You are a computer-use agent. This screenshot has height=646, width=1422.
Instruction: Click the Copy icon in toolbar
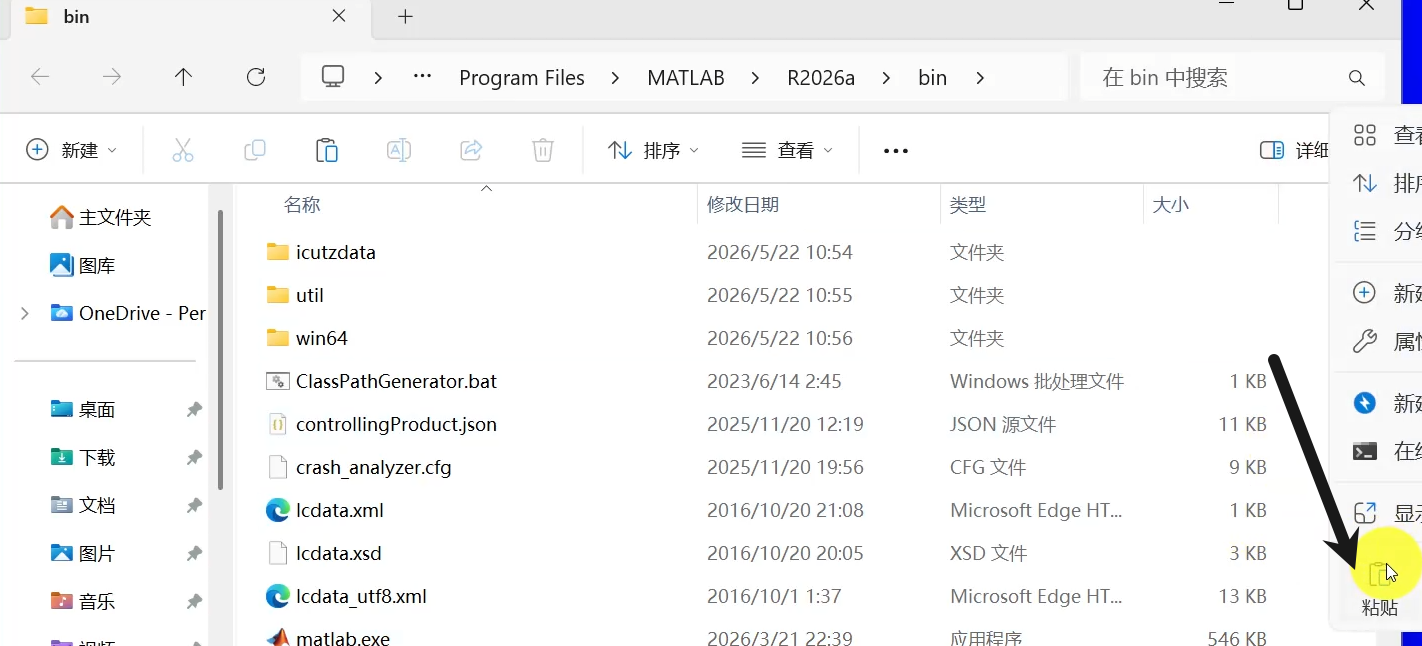point(255,150)
